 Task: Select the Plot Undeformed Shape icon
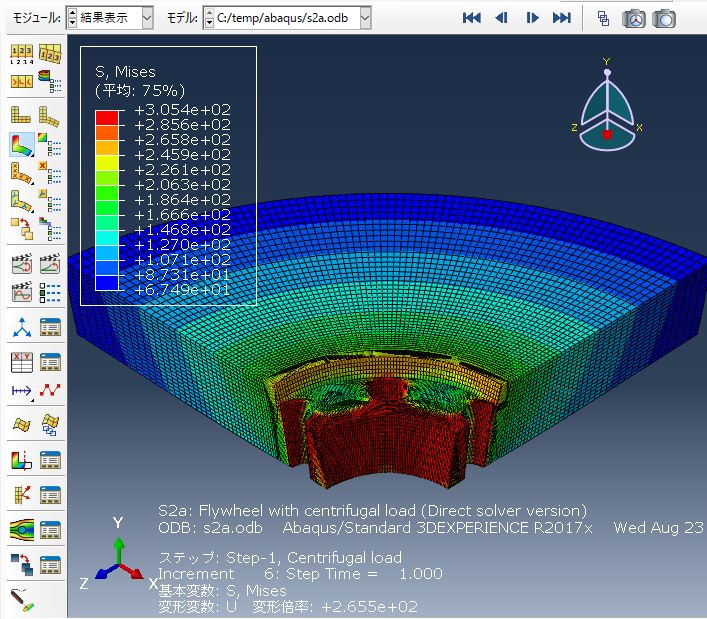[22, 115]
